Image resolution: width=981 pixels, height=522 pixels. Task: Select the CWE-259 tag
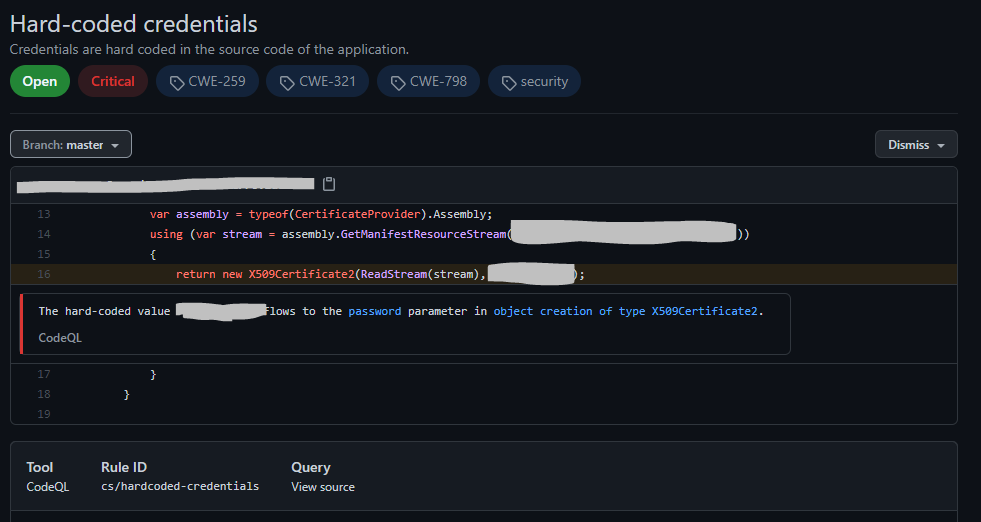pyautogui.click(x=207, y=81)
